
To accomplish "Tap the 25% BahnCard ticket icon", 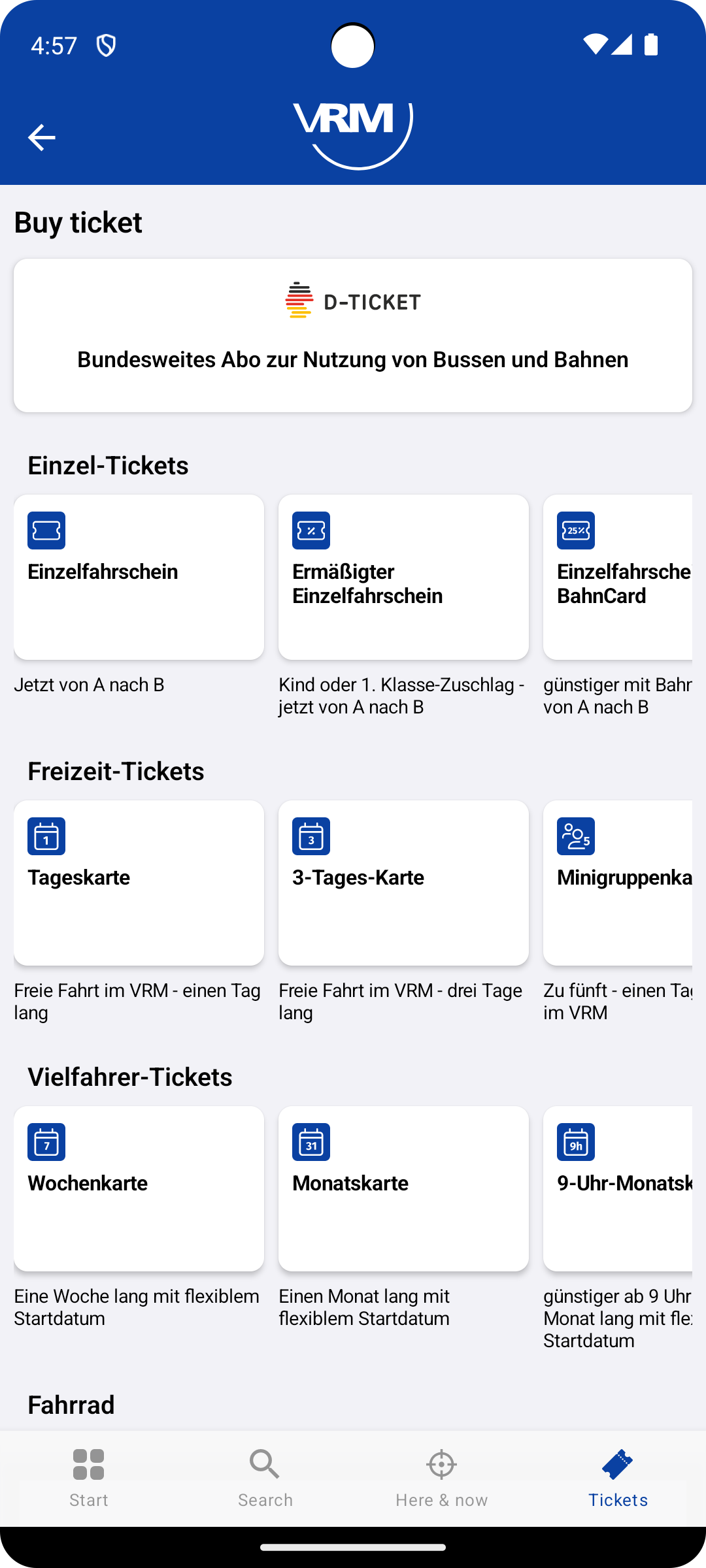I will [576, 531].
